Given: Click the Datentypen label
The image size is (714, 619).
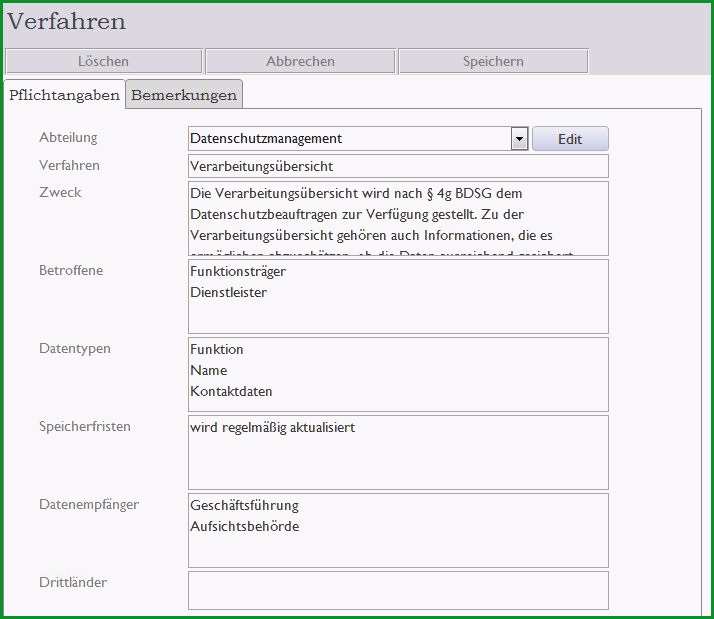Looking at the screenshot, I should tap(75, 348).
